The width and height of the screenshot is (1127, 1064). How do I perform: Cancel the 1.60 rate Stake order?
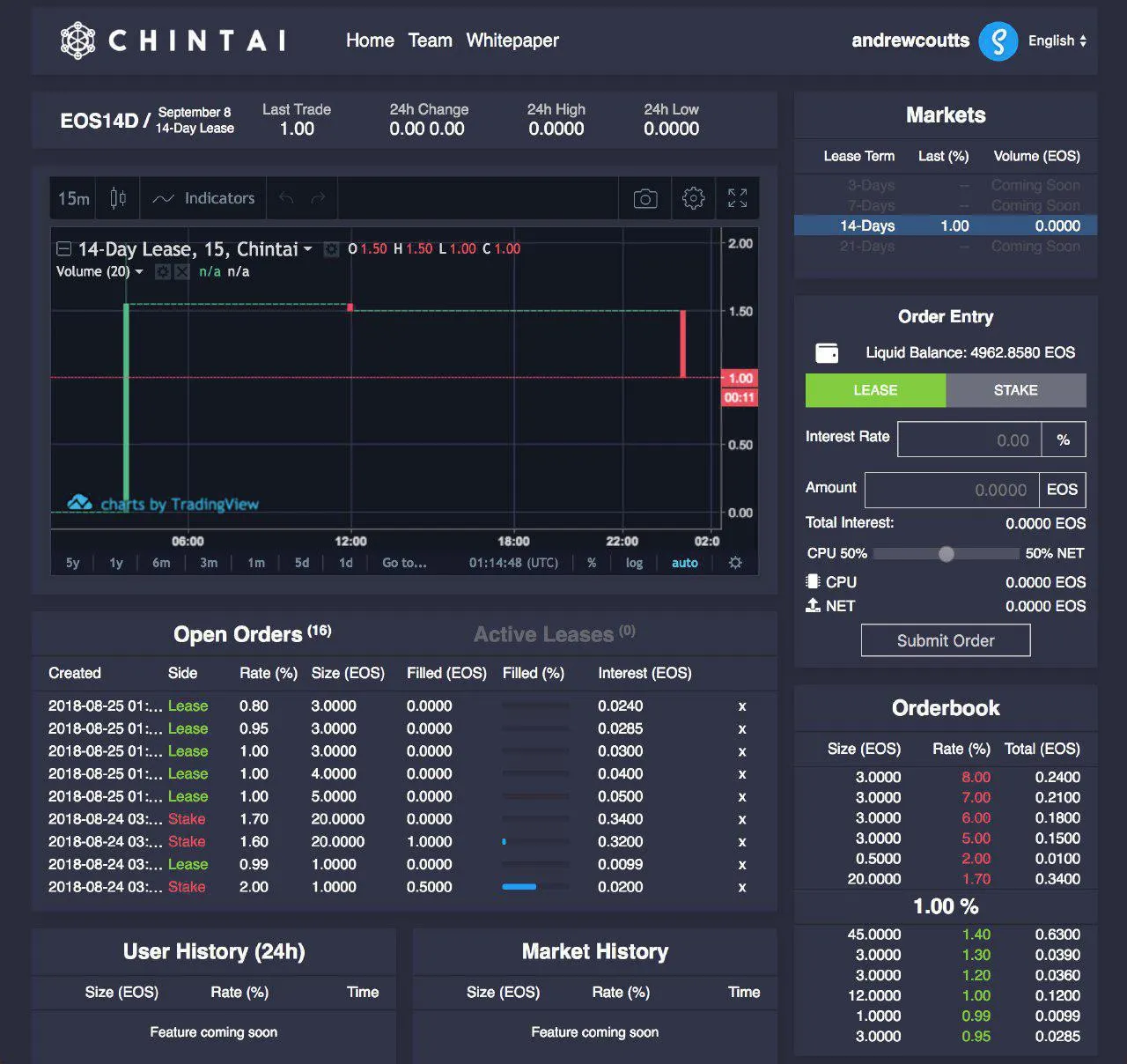[x=742, y=842]
